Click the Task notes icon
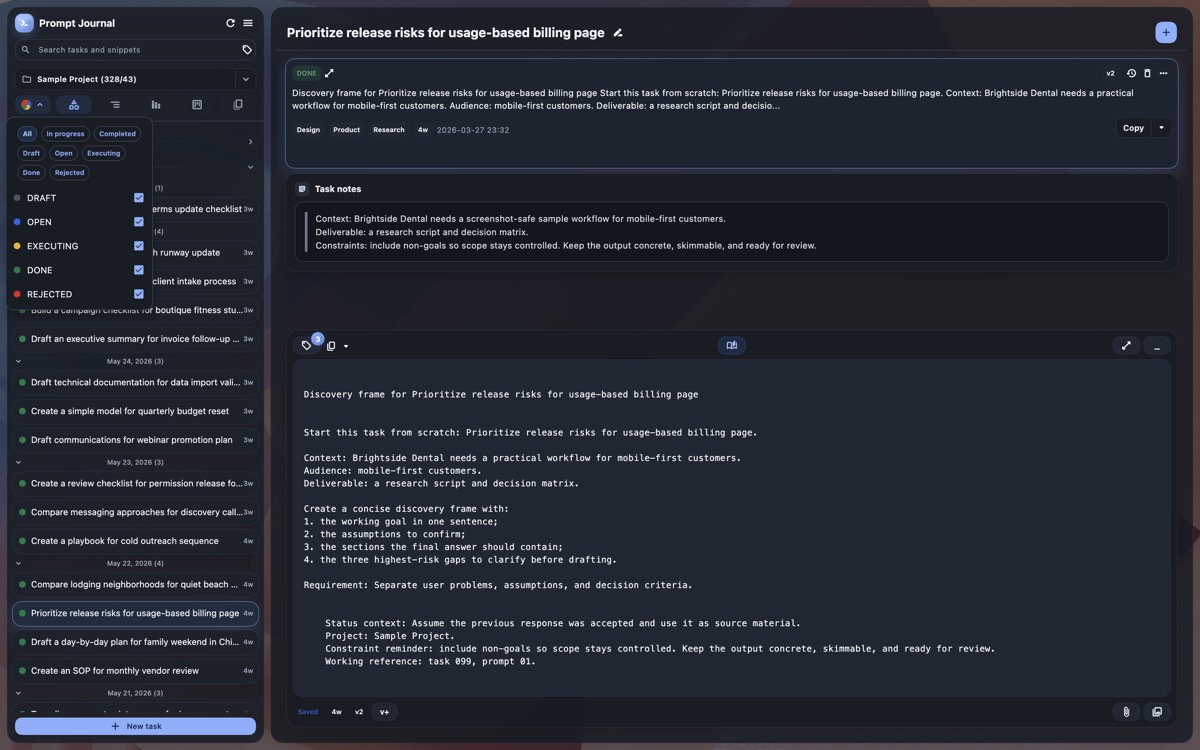The width and height of the screenshot is (1200, 750). pos(302,189)
